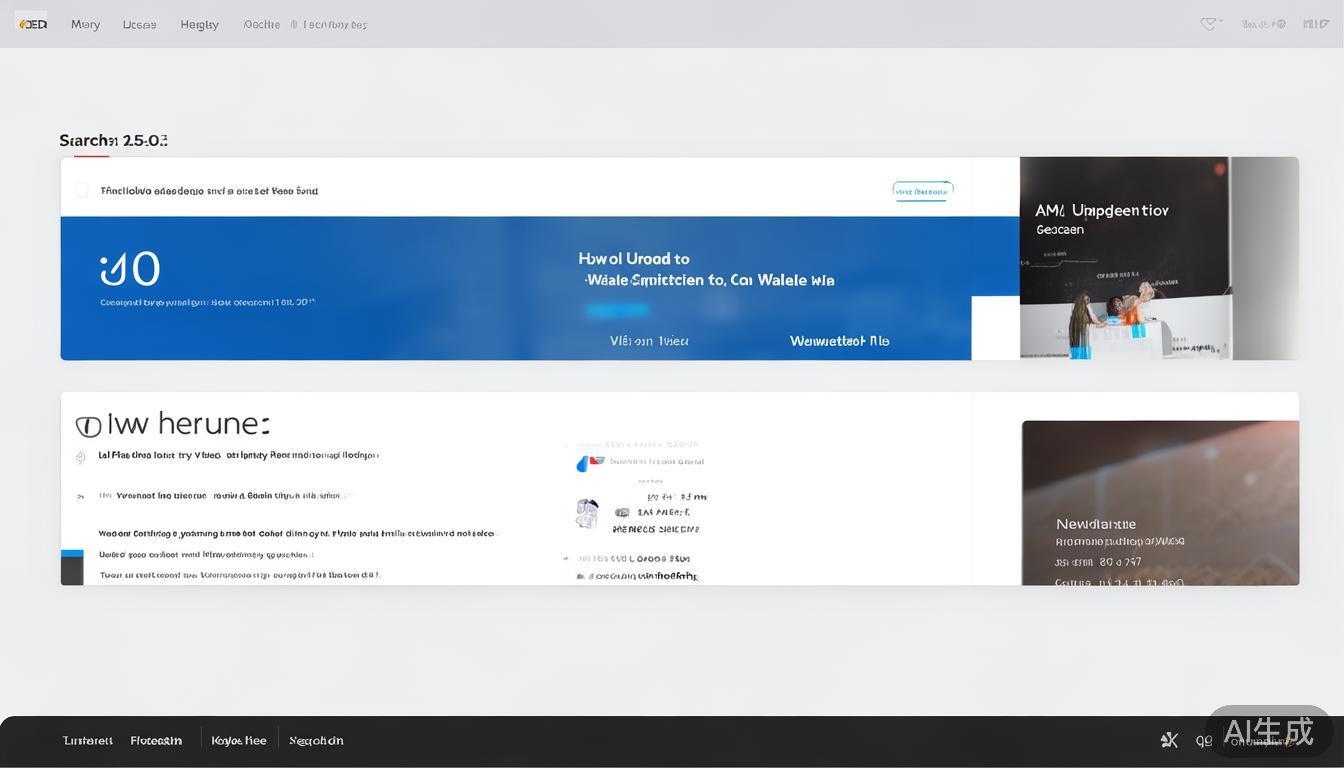This screenshot has width=1344, height=768.
Task: Open the 'Newdiartue' thumbnail card
Action: pyautogui.click(x=1160, y=503)
